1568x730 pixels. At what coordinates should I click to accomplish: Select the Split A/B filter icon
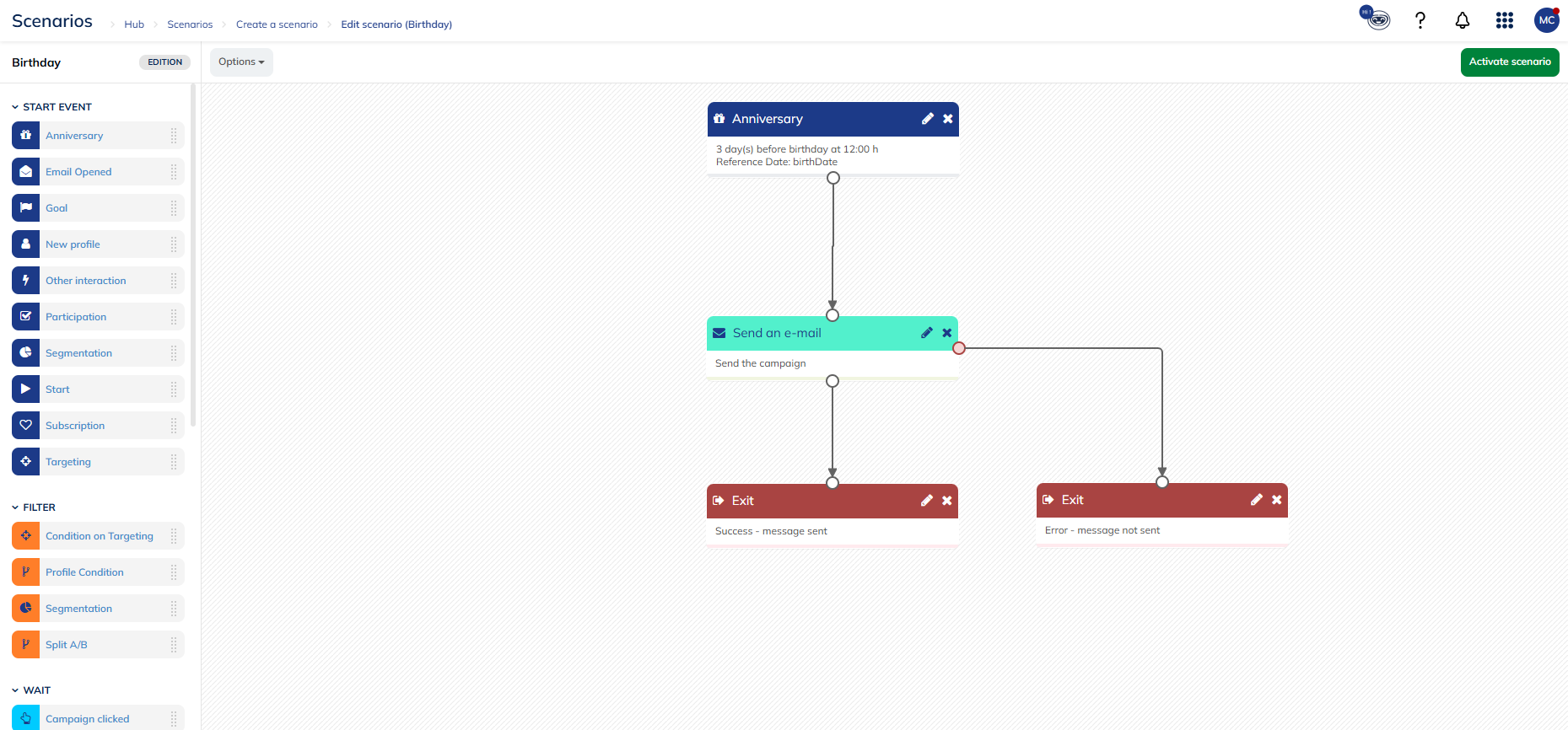click(x=26, y=645)
